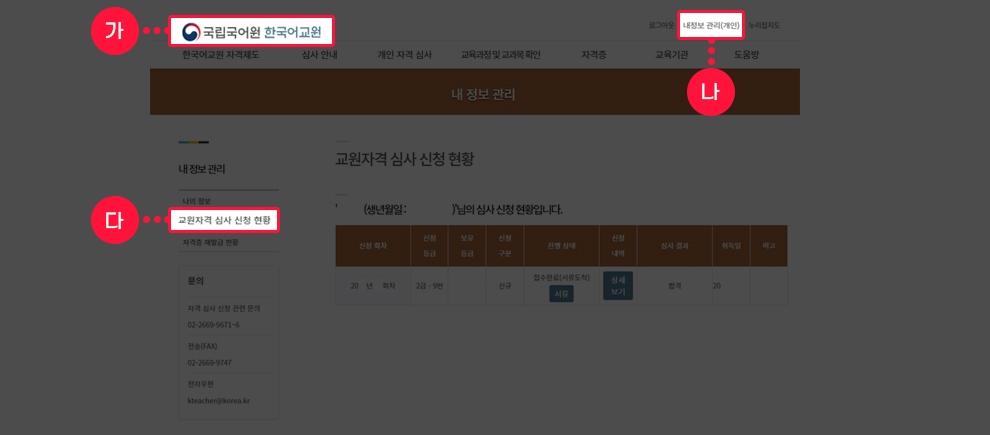Image resolution: width=990 pixels, height=435 pixels.
Task: Select the 자격증 menu item
Action: point(594,55)
